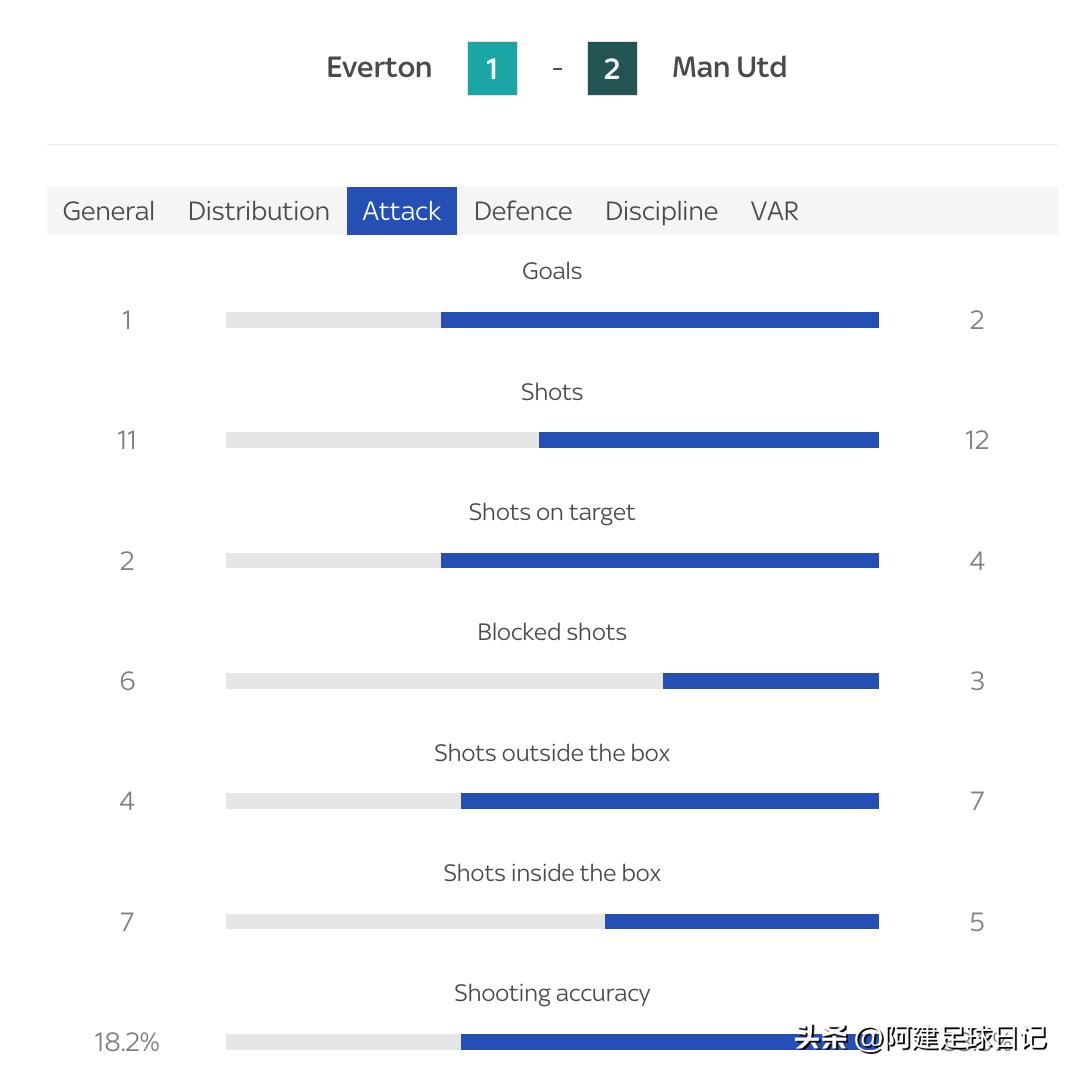Click the Shots inside the box bar
This screenshot has width=1072, height=1076.
click(552, 922)
